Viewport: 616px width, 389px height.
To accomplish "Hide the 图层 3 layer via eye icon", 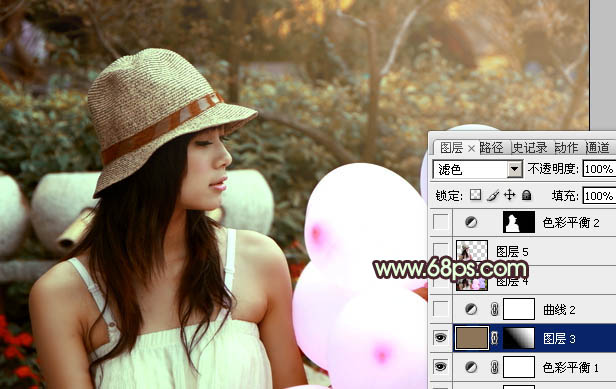I will [x=440, y=338].
